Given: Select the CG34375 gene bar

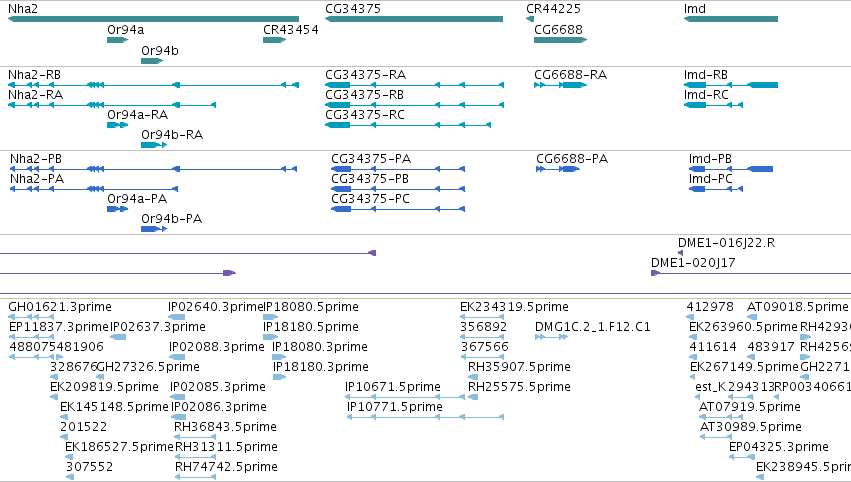Looking at the screenshot, I should point(414,19).
